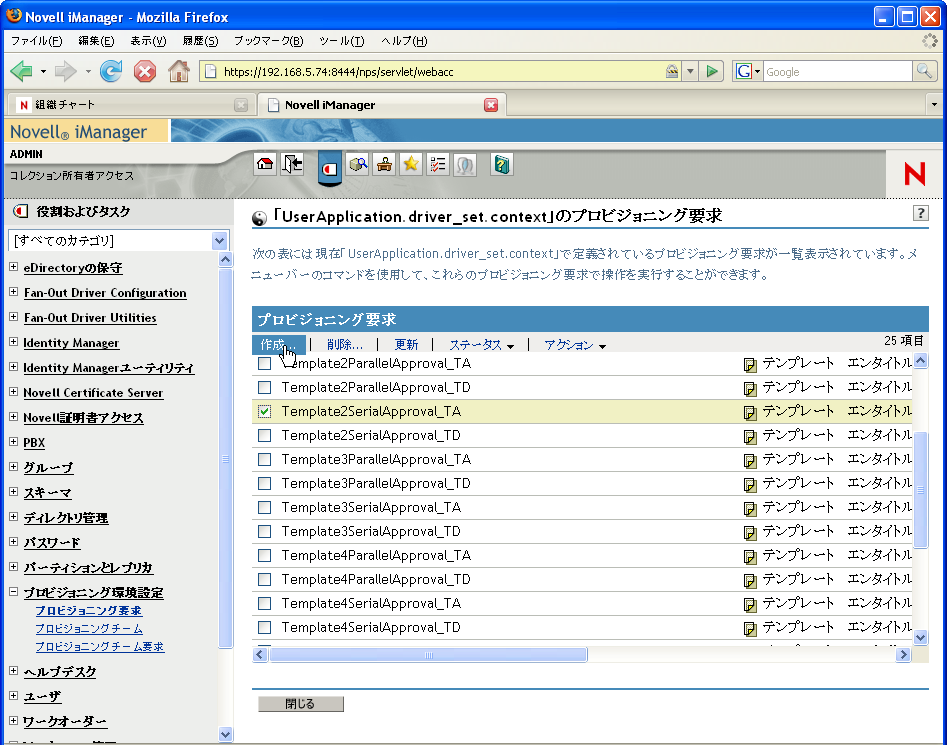Viewport: 947px width, 745px height.
Task: Click the 削除 delete link
Action: coord(345,345)
